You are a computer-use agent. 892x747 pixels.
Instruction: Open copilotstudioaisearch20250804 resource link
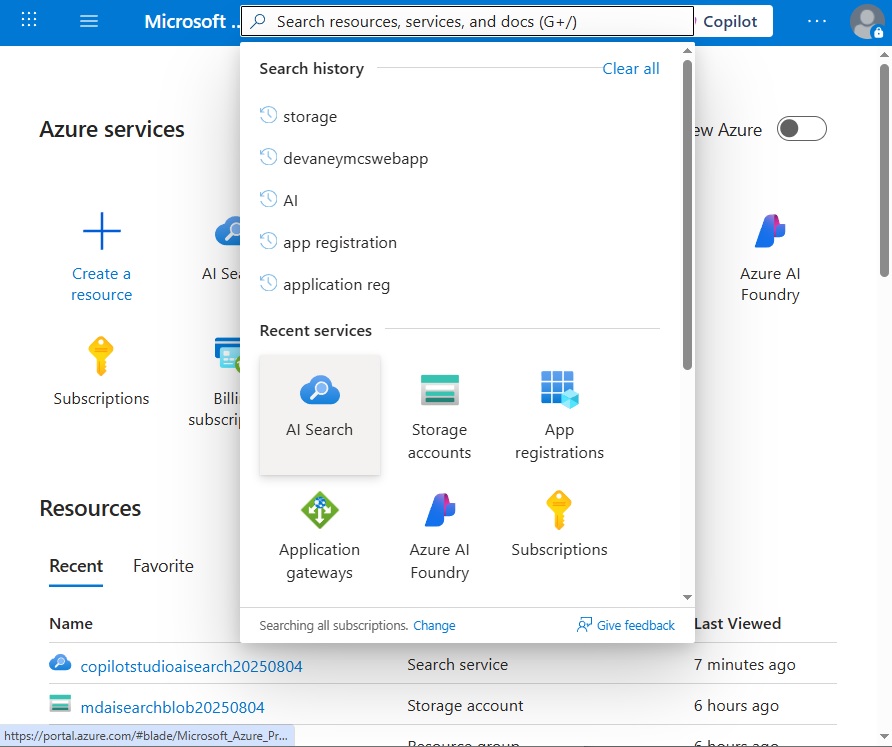[192, 666]
